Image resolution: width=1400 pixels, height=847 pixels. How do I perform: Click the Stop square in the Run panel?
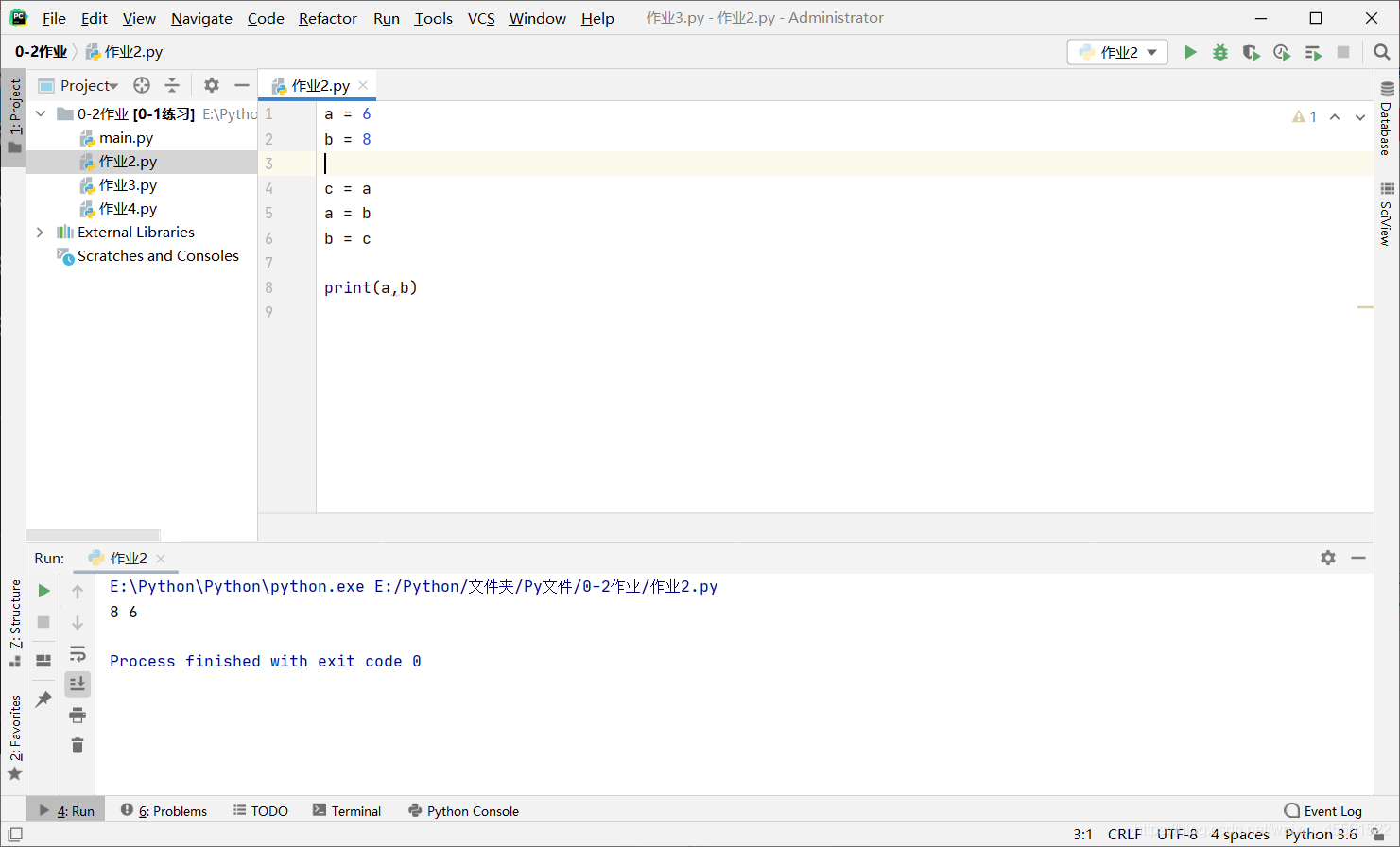click(43, 622)
